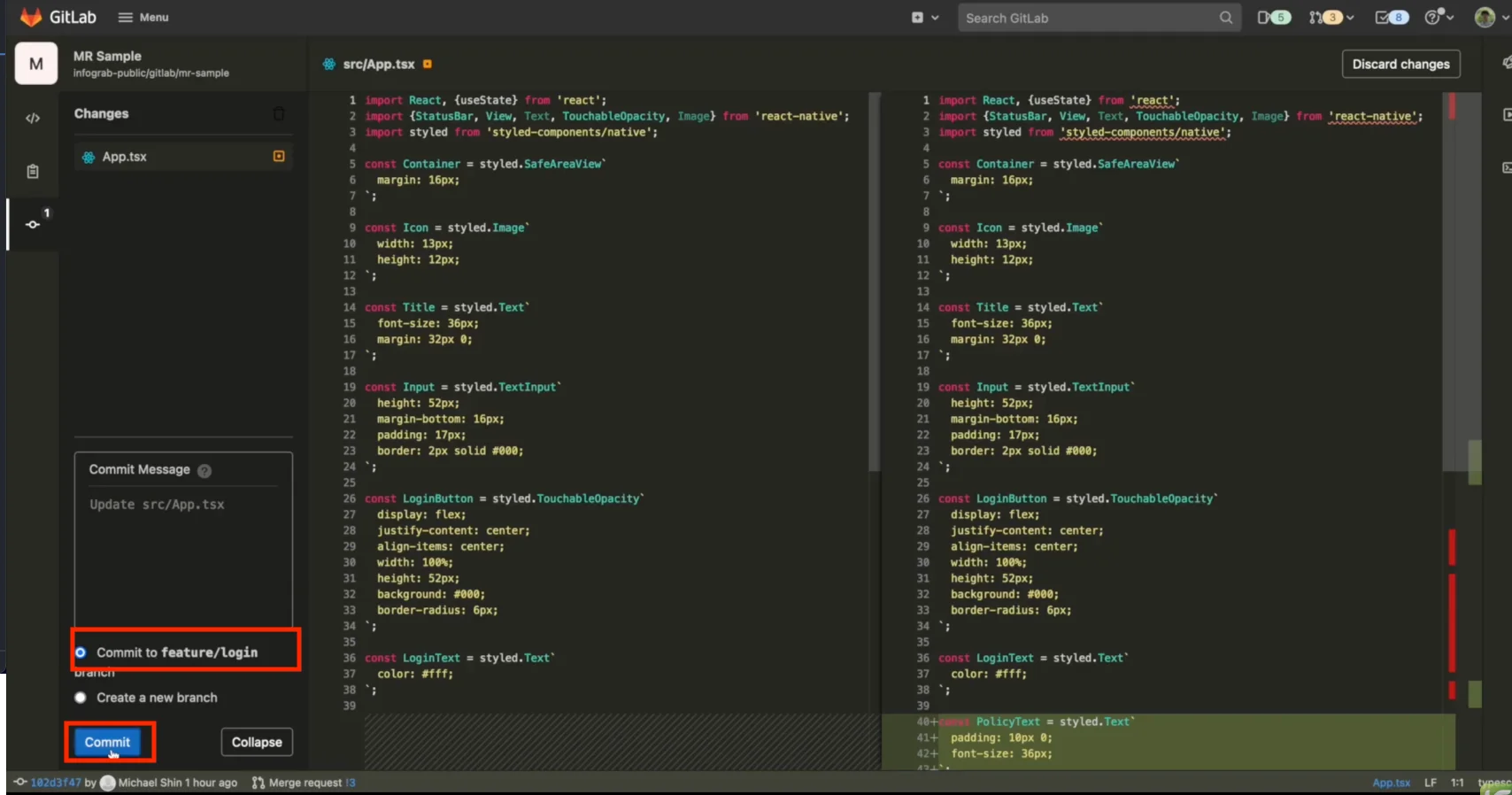Image resolution: width=1512 pixels, height=795 pixels.
Task: Open the Edit activity view icon
Action: 33,118
